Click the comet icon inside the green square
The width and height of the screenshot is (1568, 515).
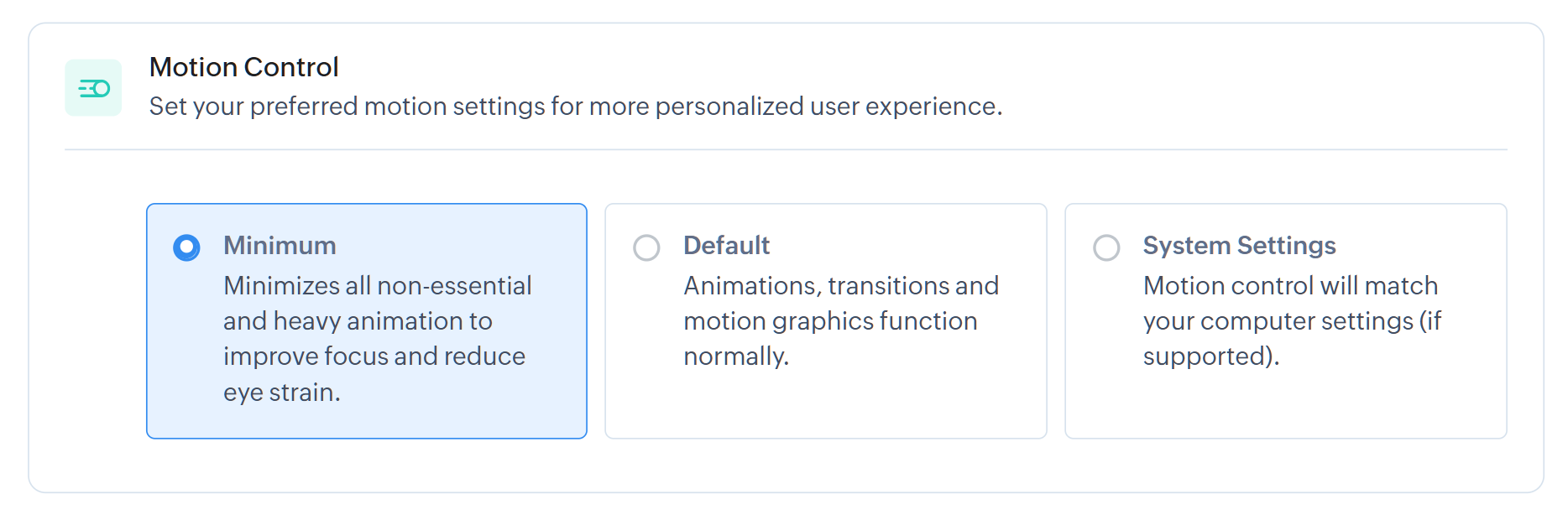coord(93,86)
